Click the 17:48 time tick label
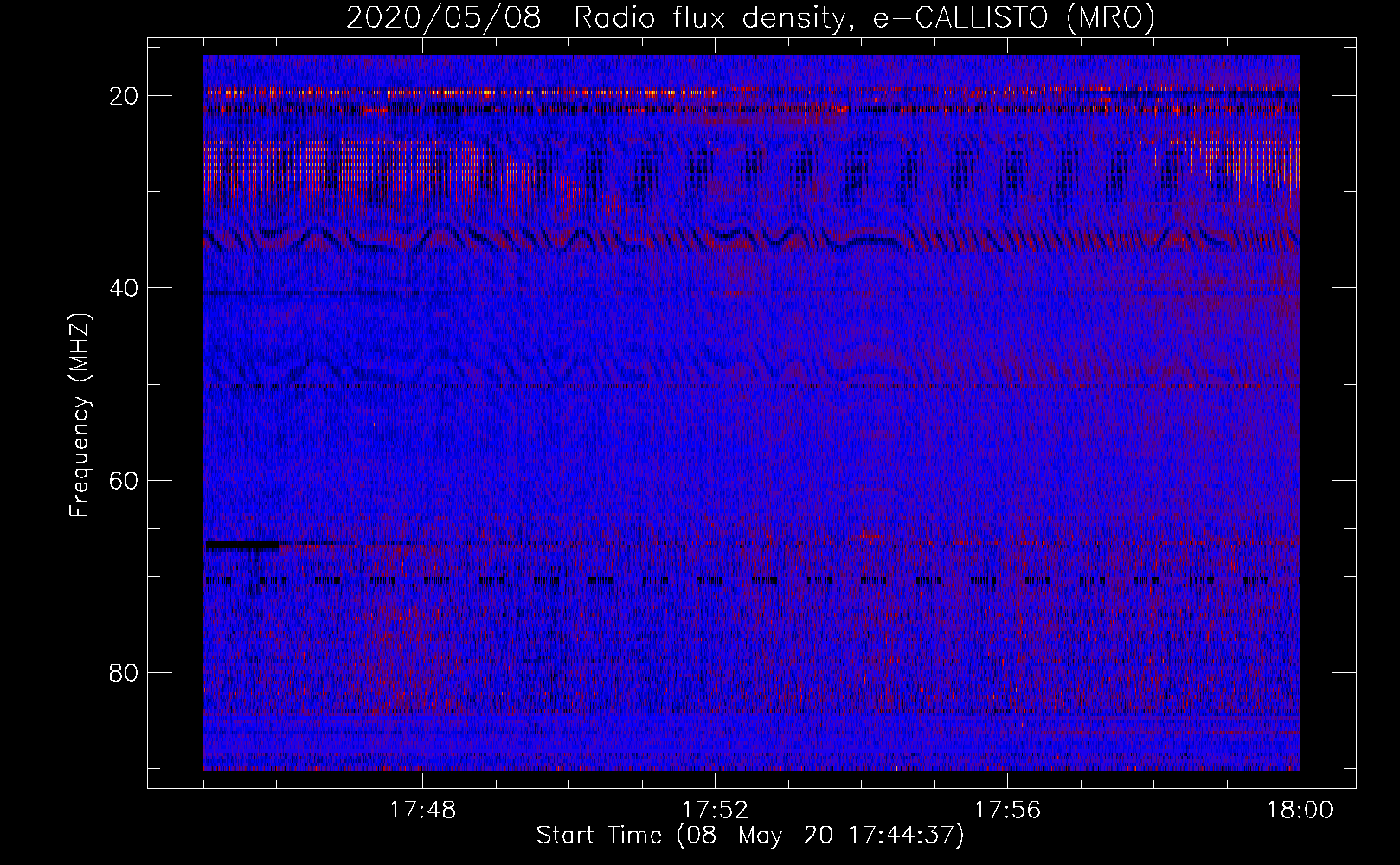The height and width of the screenshot is (865, 1400). pyautogui.click(x=423, y=811)
